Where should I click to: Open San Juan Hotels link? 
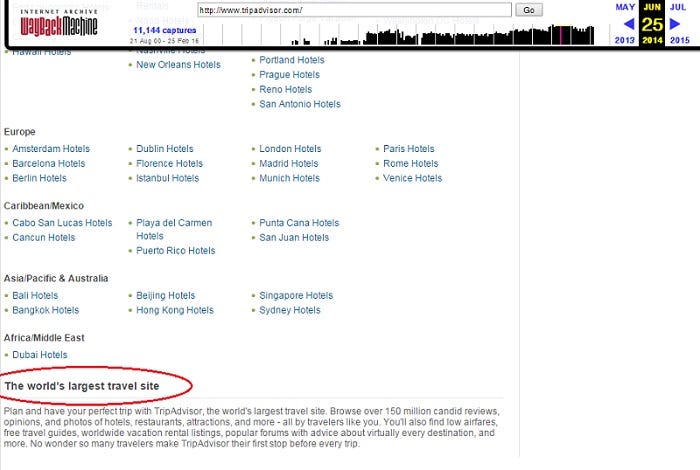(294, 237)
